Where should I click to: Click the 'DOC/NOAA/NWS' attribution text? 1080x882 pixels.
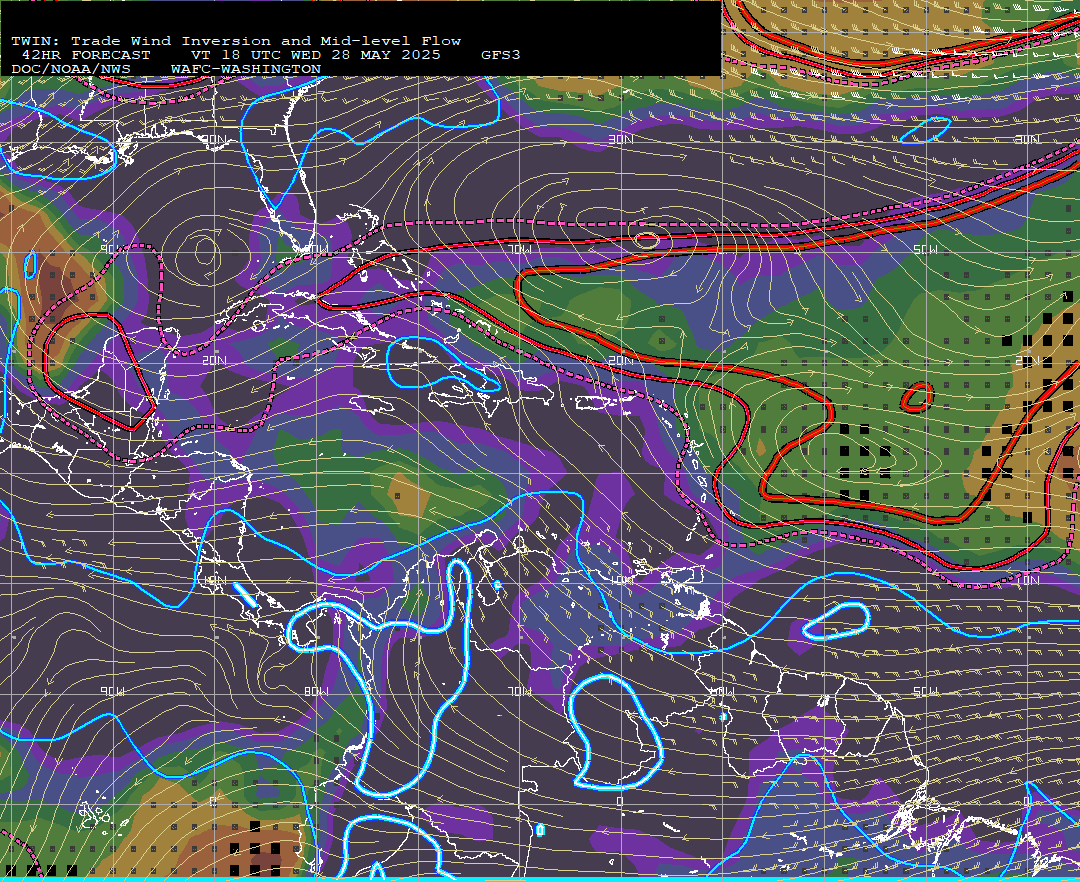click(x=71, y=70)
